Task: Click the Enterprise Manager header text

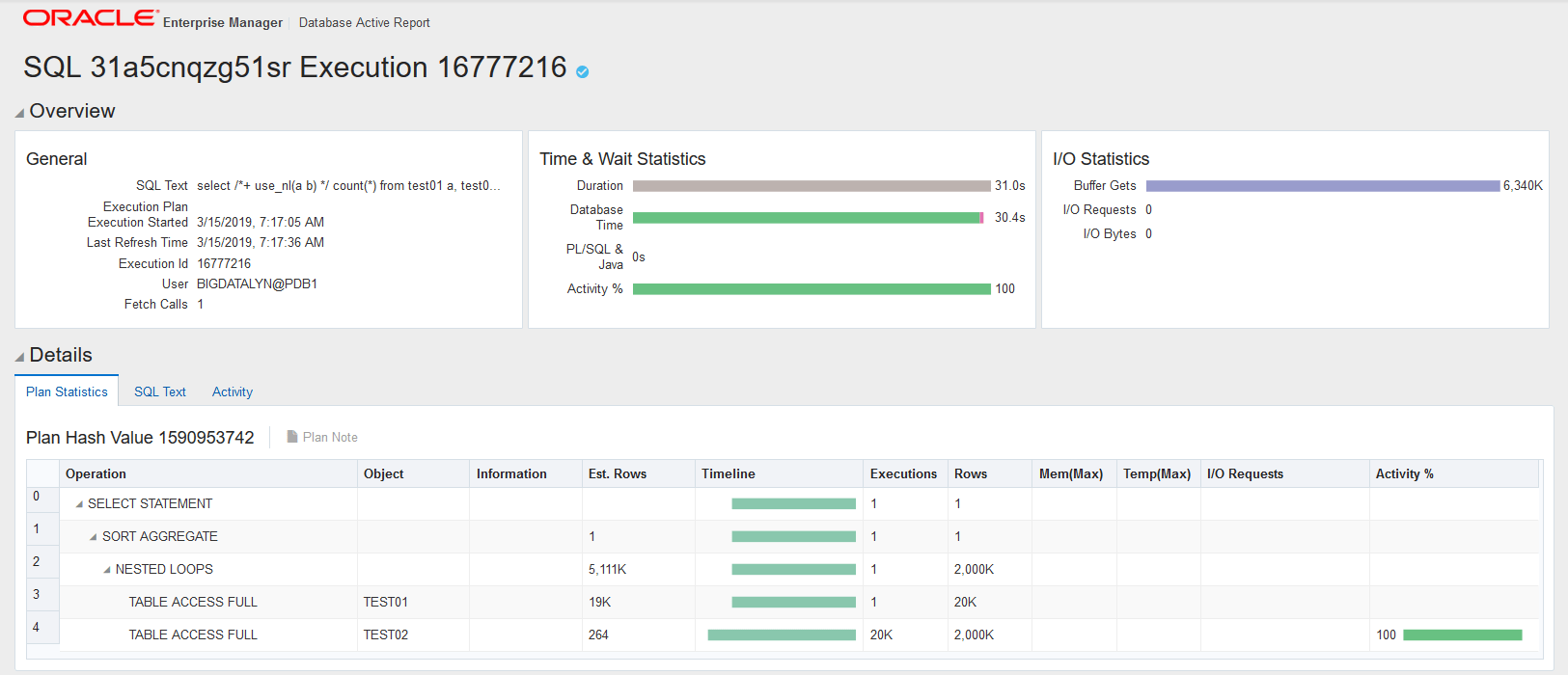Action: click(x=223, y=22)
